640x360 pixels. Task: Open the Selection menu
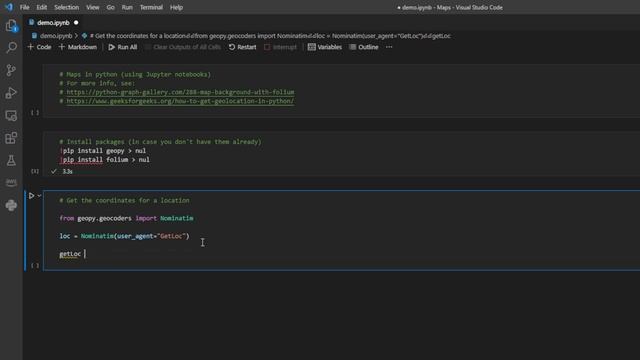point(67,7)
